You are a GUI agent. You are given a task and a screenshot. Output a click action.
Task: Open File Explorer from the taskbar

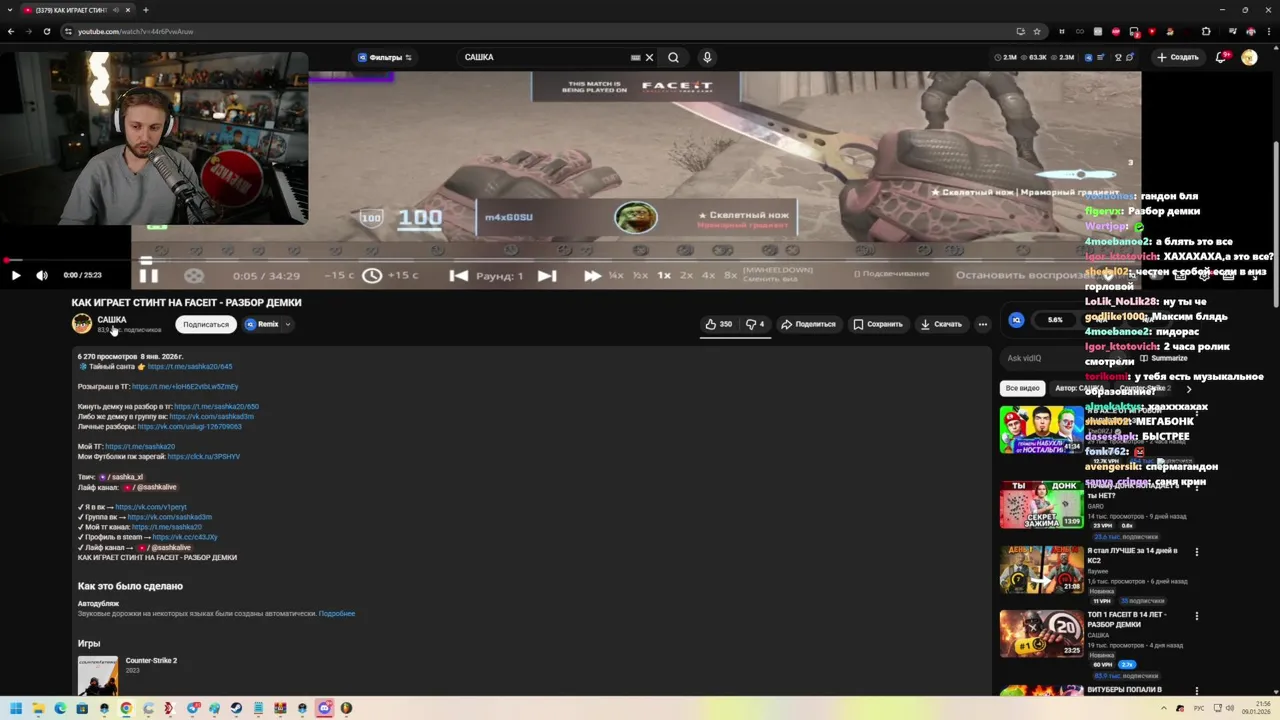pyautogui.click(x=38, y=708)
